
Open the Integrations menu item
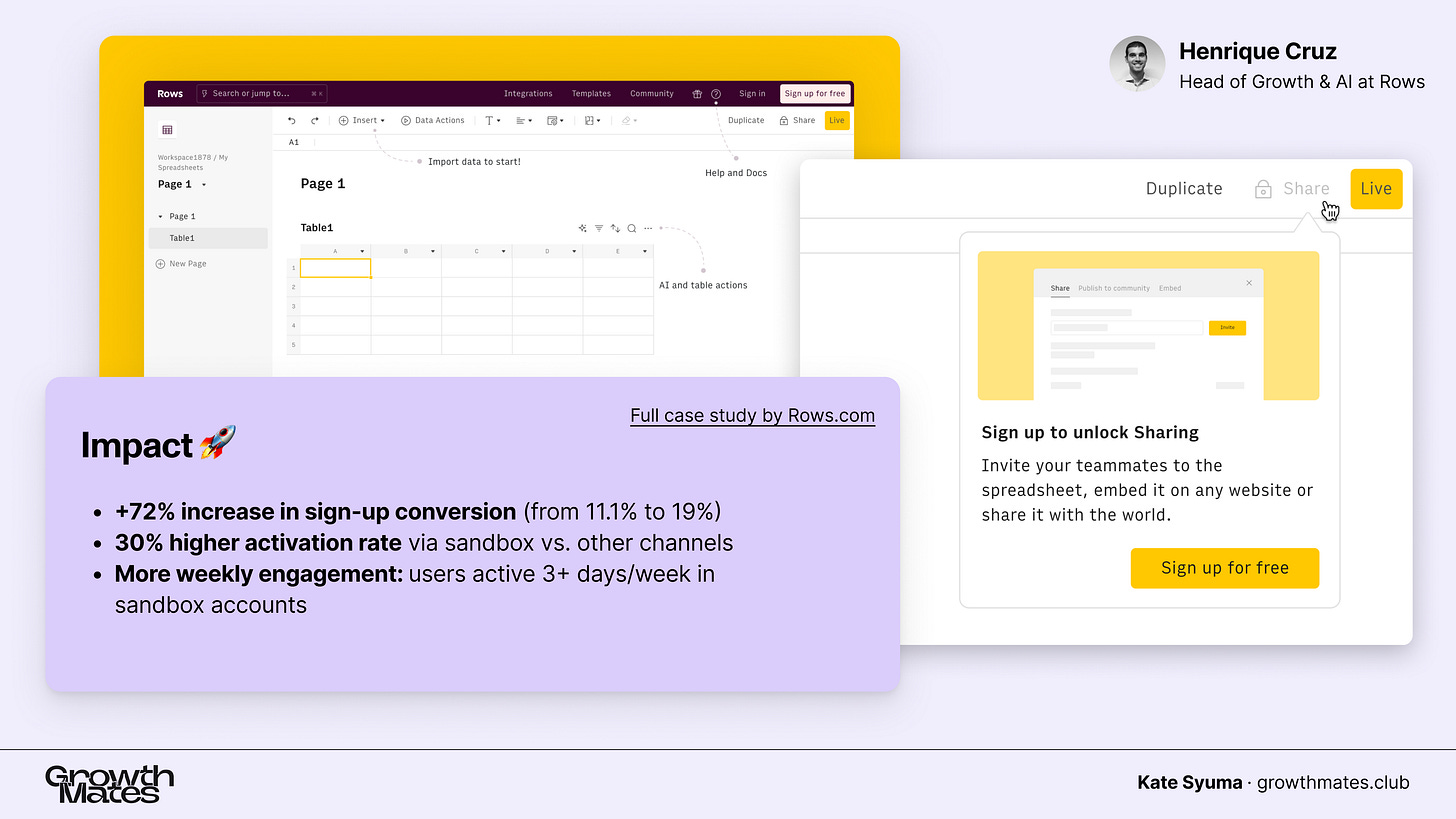[x=528, y=94]
